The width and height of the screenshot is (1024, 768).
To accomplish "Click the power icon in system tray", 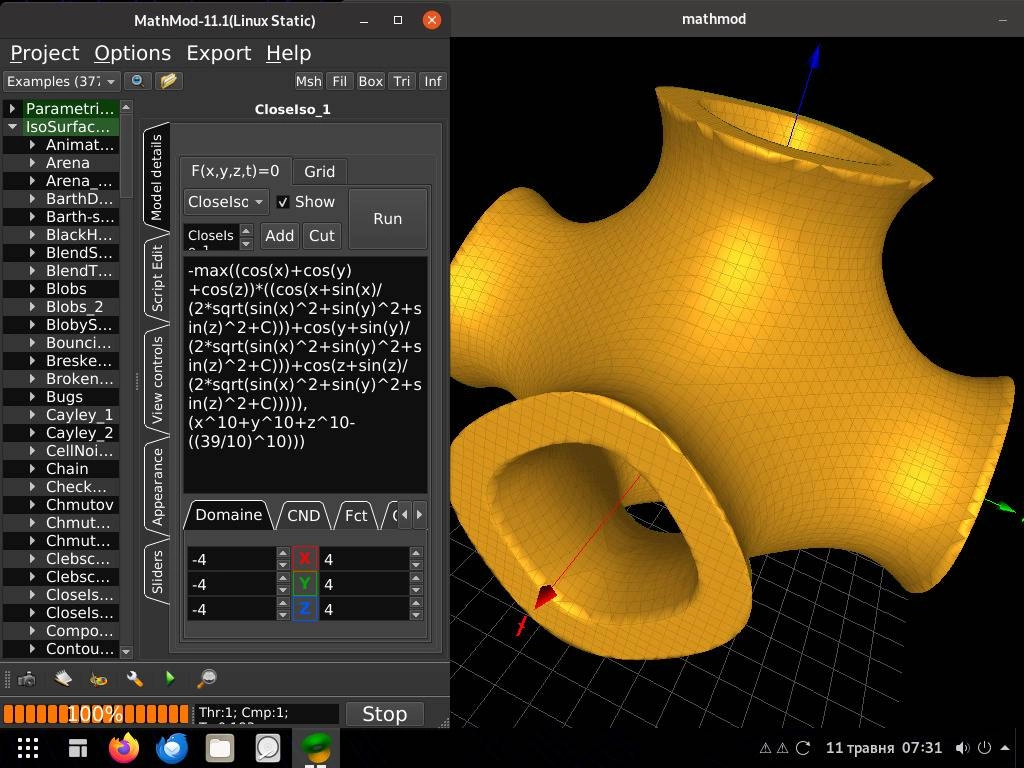I will pos(984,748).
